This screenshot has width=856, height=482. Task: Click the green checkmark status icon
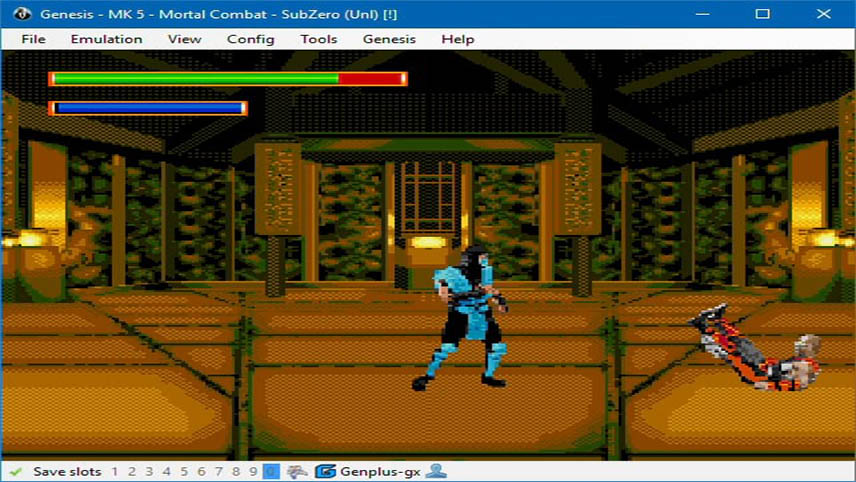click(15, 472)
